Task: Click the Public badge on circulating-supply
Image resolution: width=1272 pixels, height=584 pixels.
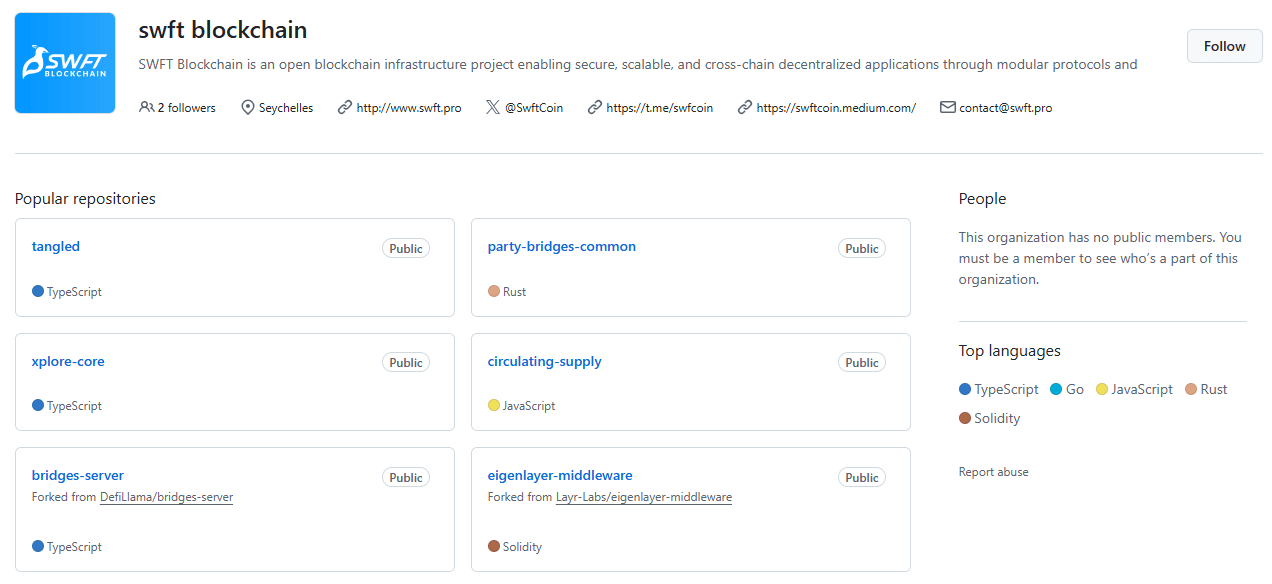Action: (x=861, y=362)
